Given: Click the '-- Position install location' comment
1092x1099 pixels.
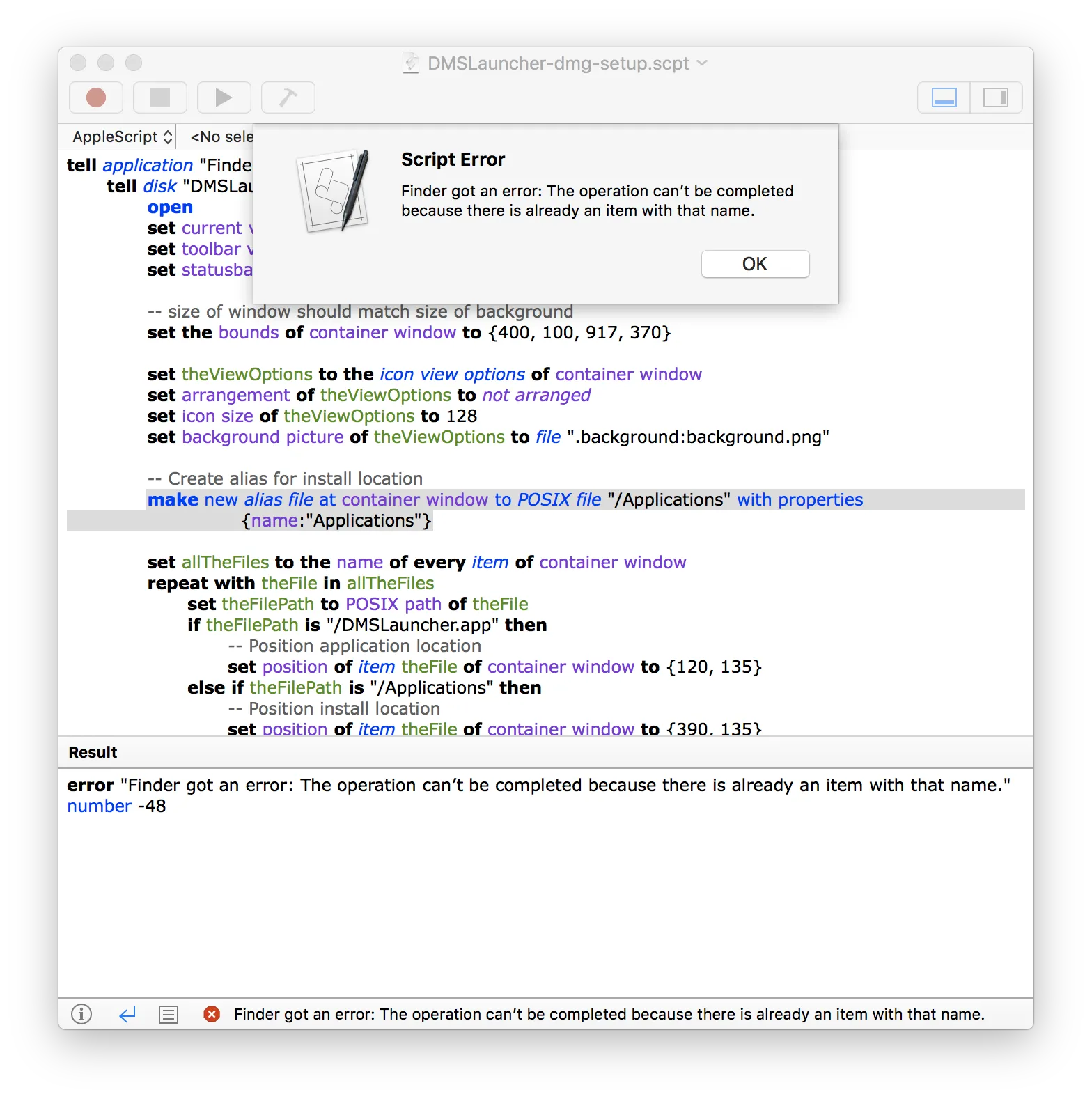Looking at the screenshot, I should [x=334, y=708].
